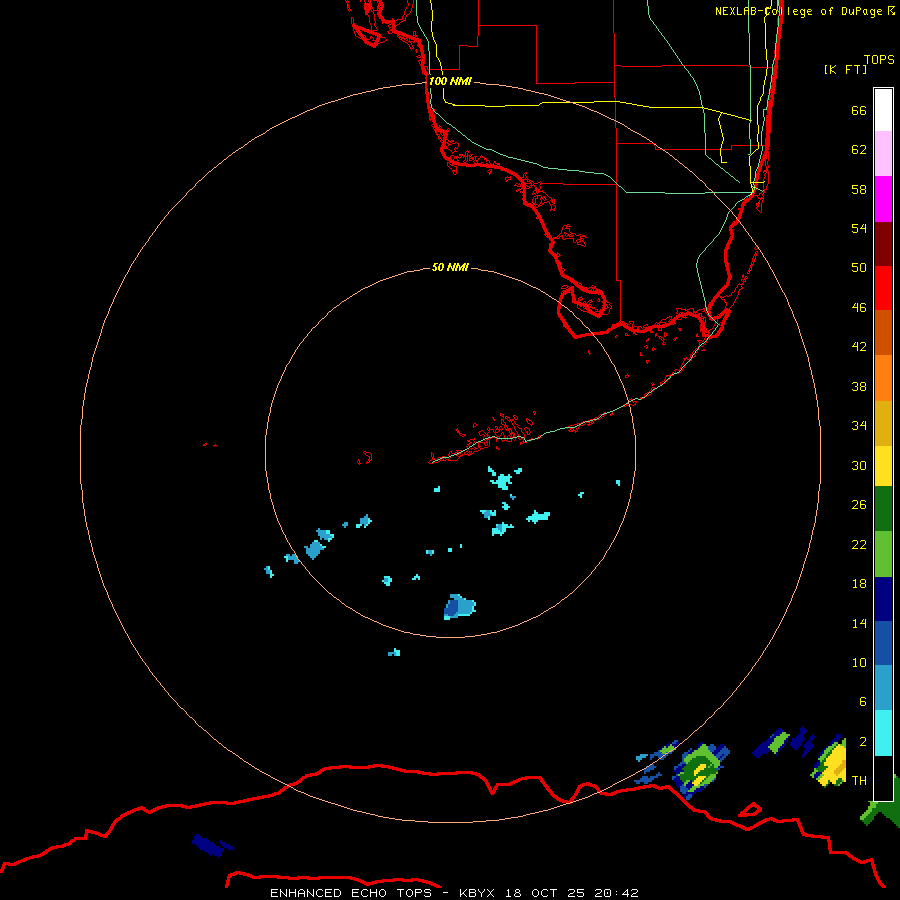Click the cyan legend swatch
This screenshot has height=900, width=900.
[883, 732]
